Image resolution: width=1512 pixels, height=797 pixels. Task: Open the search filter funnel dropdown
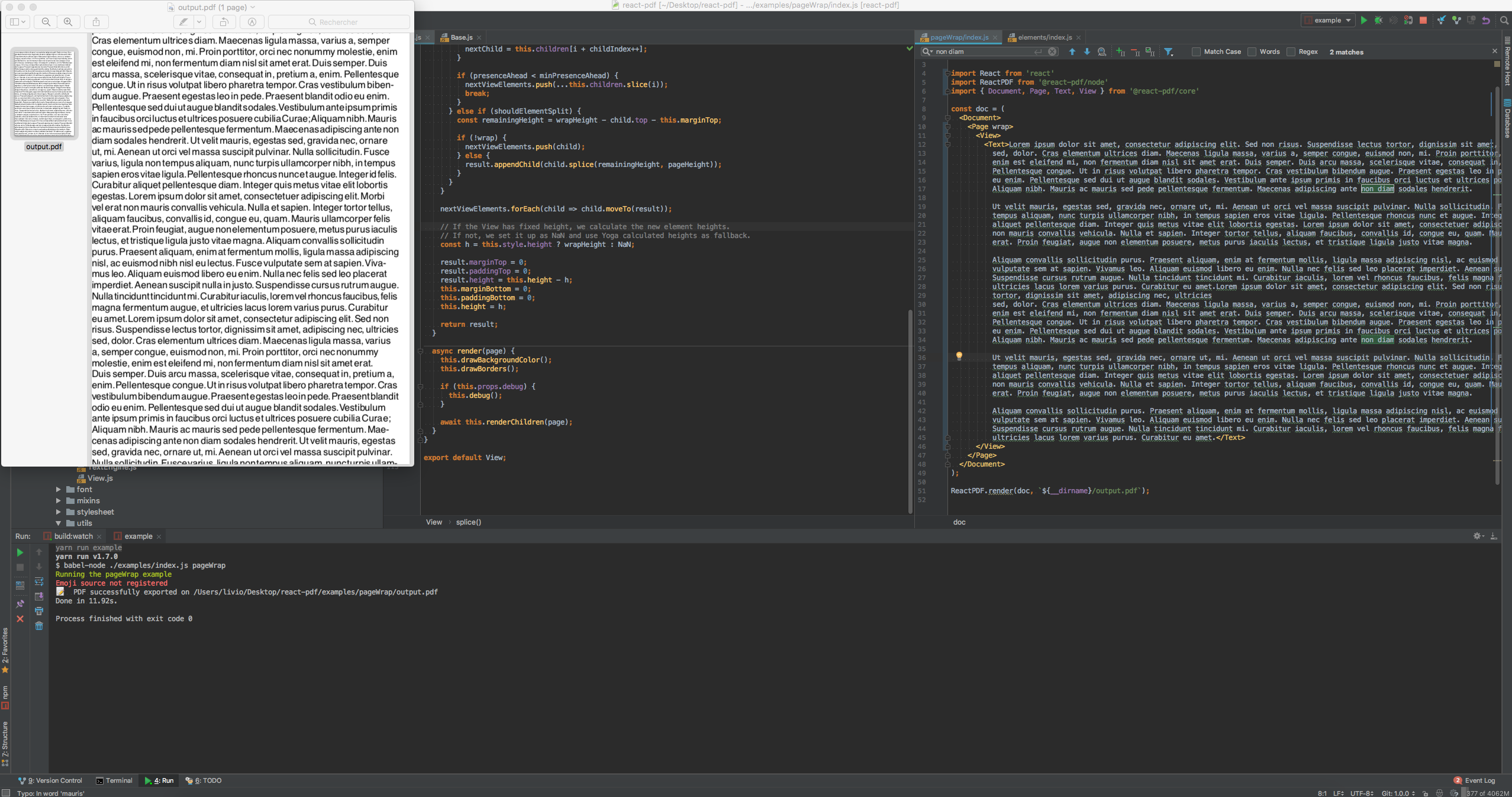(x=1169, y=52)
